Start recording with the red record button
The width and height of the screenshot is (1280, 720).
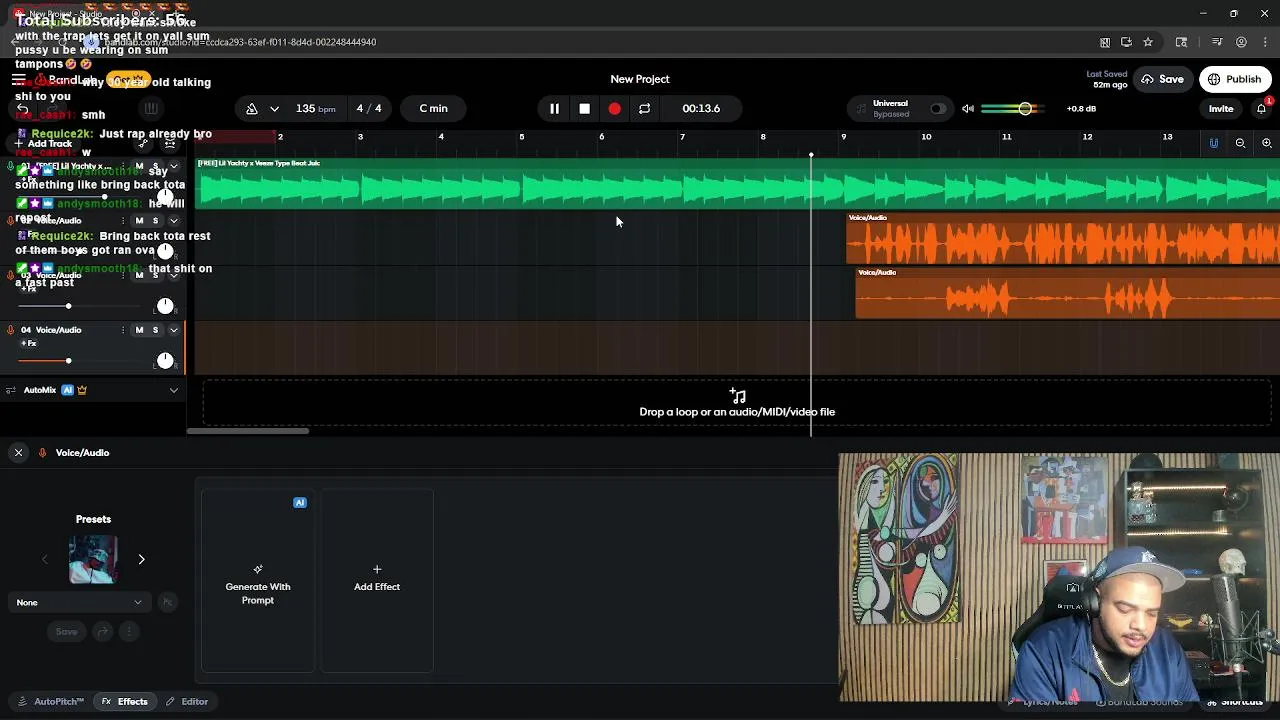(614, 108)
